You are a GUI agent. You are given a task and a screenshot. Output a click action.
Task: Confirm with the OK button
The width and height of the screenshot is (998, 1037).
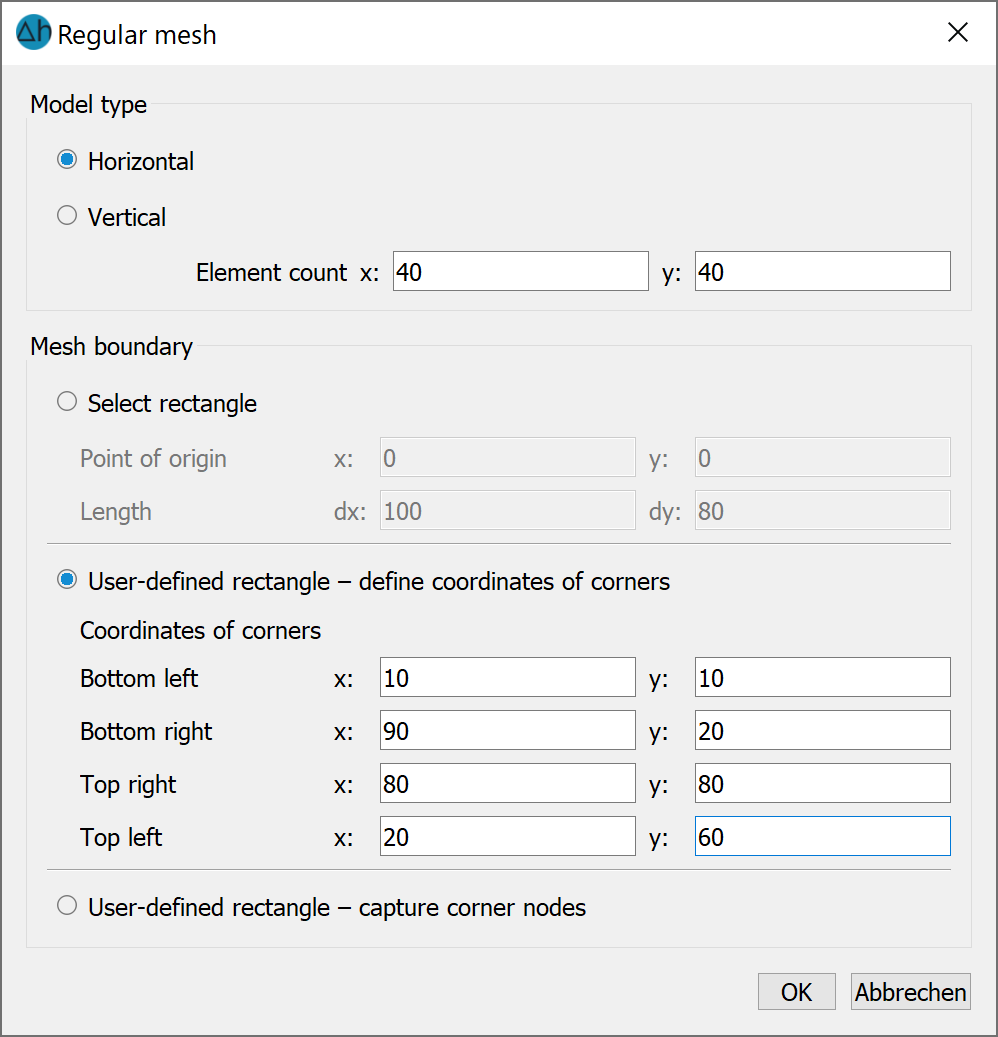(797, 991)
